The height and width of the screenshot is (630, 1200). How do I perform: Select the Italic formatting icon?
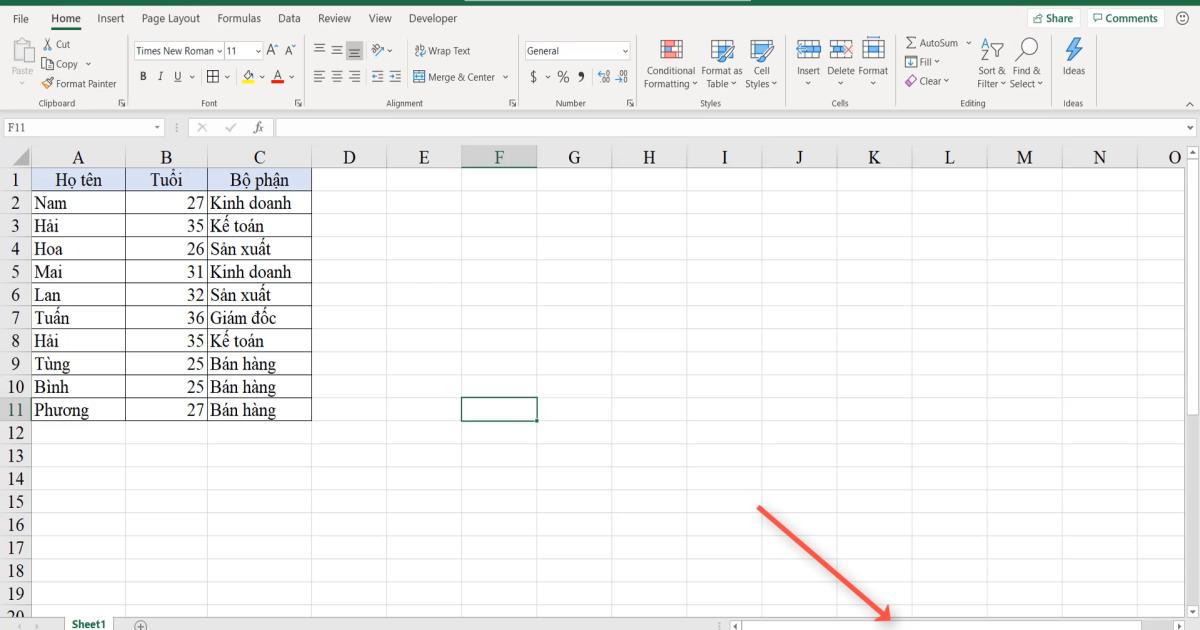click(160, 75)
